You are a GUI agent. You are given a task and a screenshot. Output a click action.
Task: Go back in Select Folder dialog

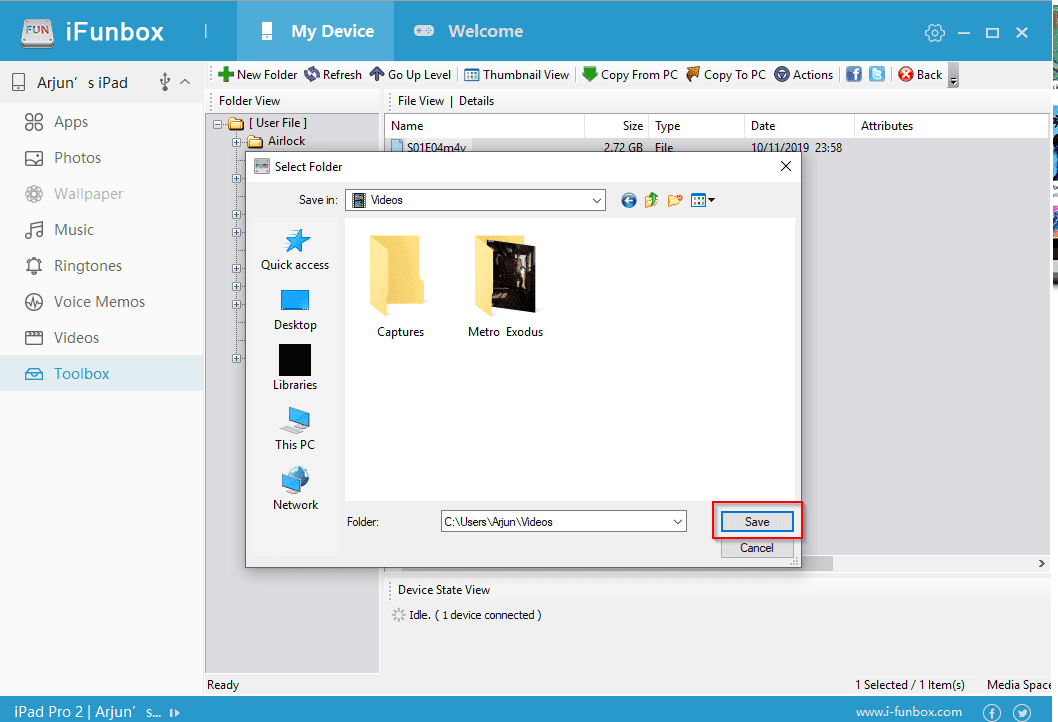click(x=629, y=200)
